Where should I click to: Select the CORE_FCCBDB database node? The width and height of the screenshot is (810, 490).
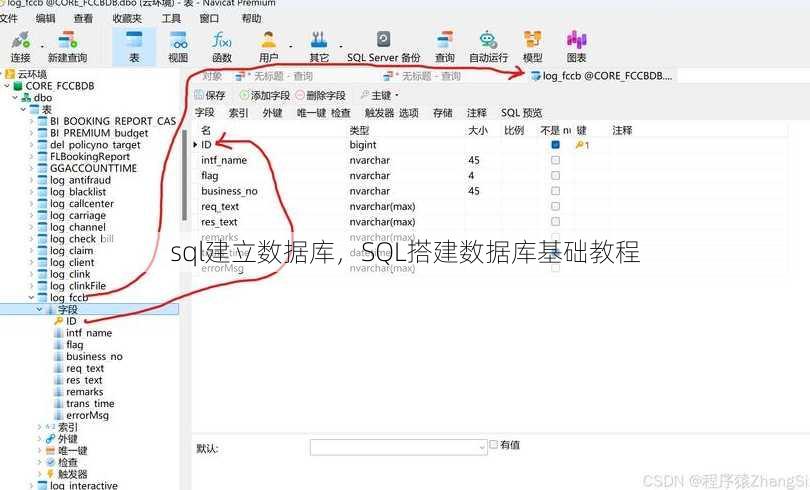tap(60, 86)
